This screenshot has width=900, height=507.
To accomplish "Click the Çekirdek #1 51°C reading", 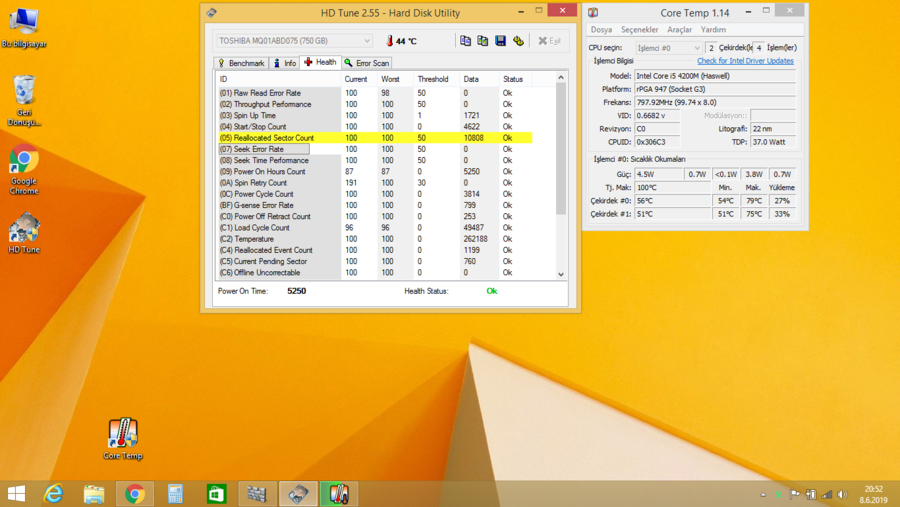I will click(673, 214).
